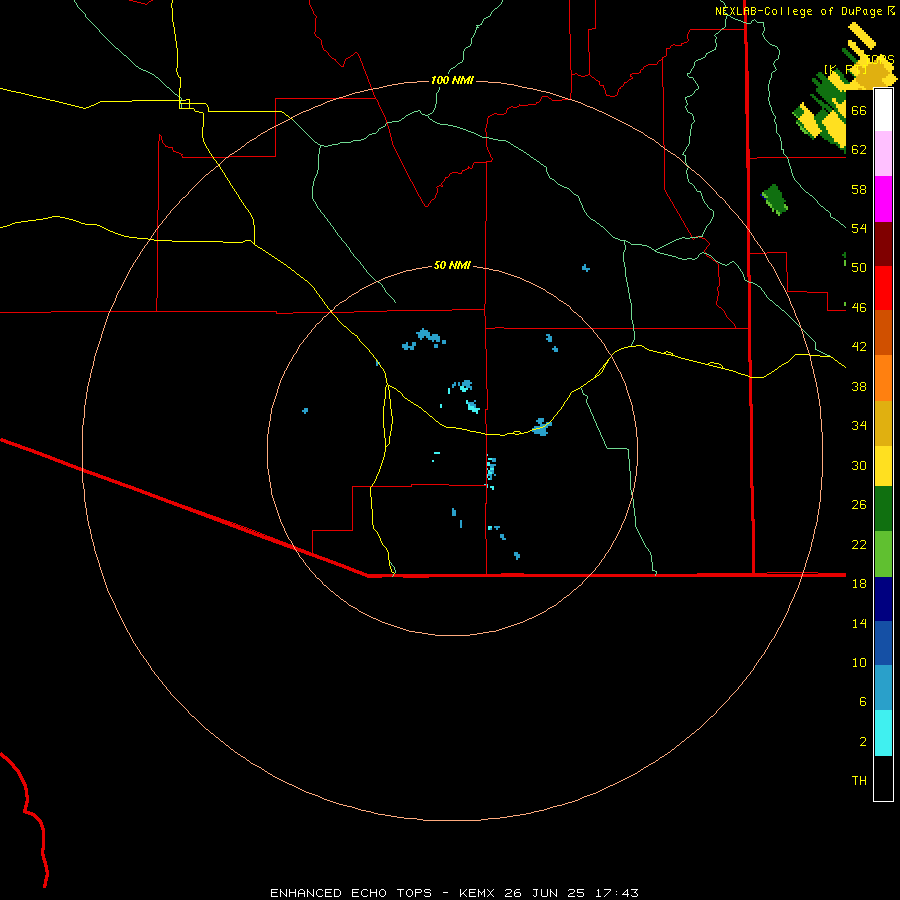This screenshot has width=900, height=900.
Task: Click the white swatch on the color scale
Action: [x=883, y=110]
